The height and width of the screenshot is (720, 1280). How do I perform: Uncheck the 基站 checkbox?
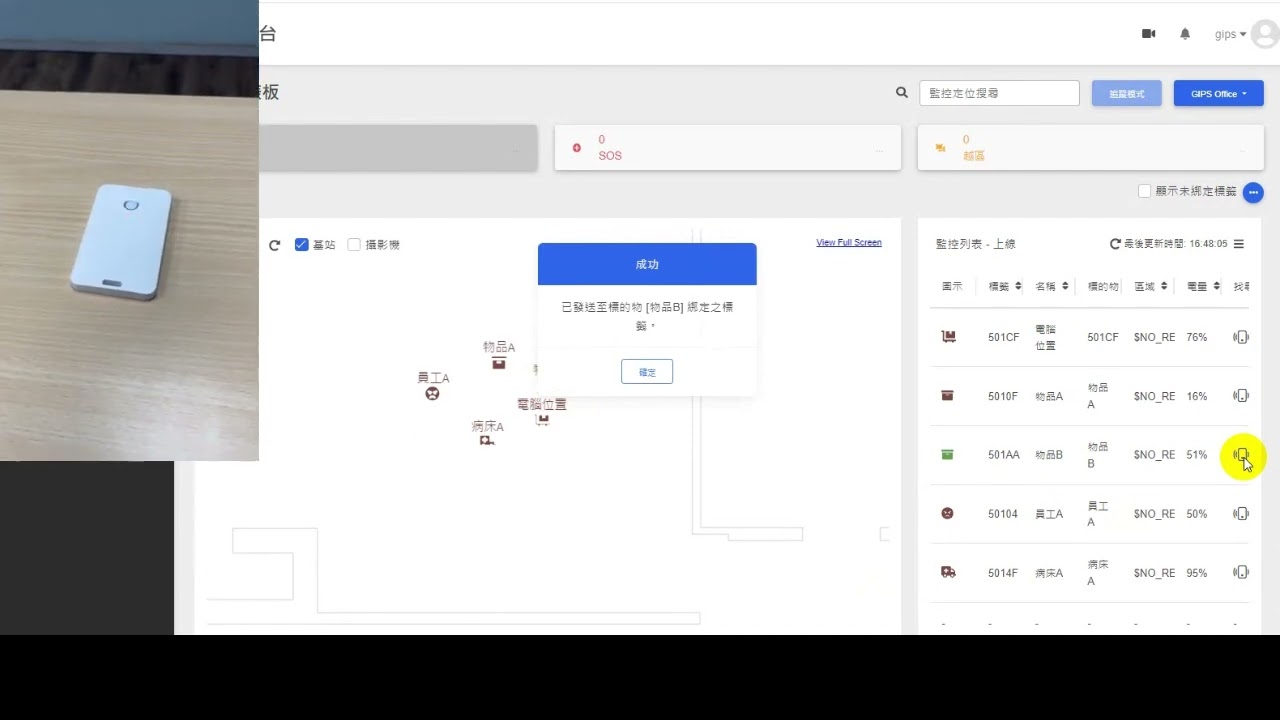tap(302, 244)
